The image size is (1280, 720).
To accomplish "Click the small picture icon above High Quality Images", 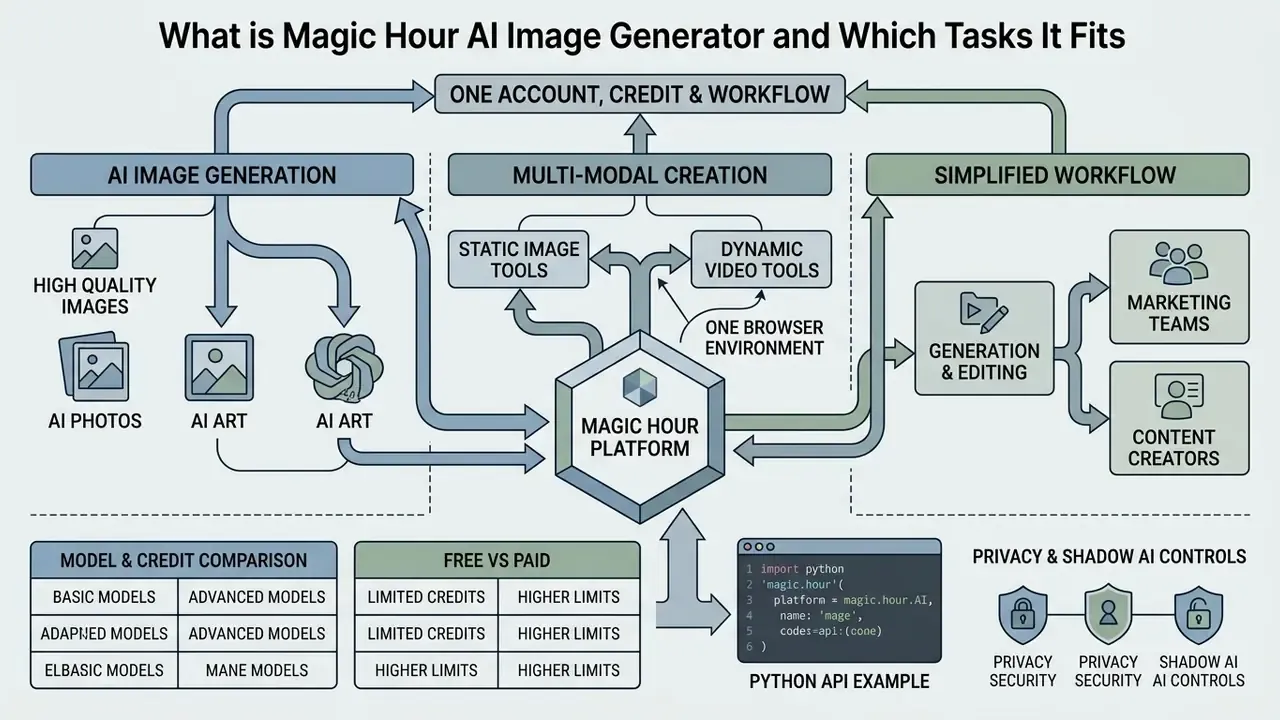I will pos(95,247).
